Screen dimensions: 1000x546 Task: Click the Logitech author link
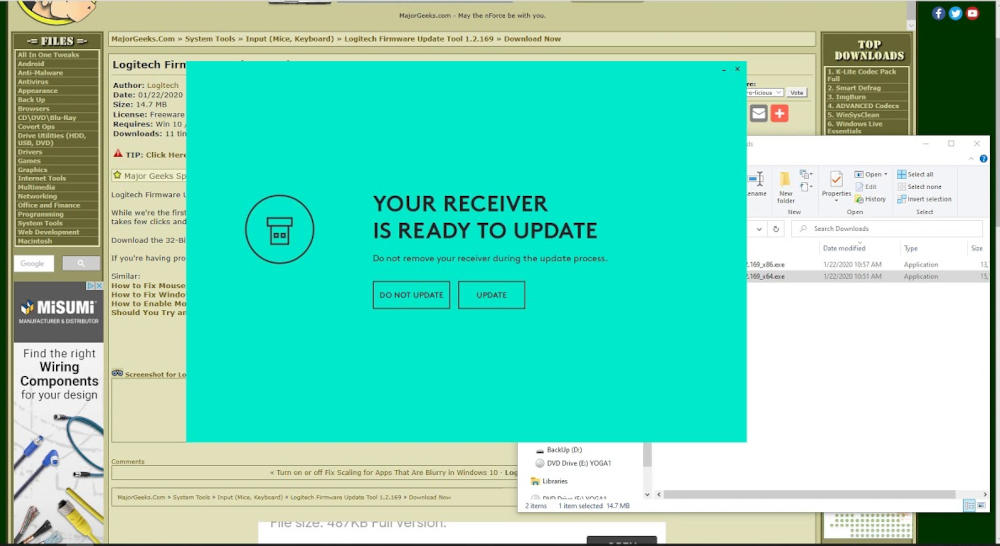coord(163,85)
